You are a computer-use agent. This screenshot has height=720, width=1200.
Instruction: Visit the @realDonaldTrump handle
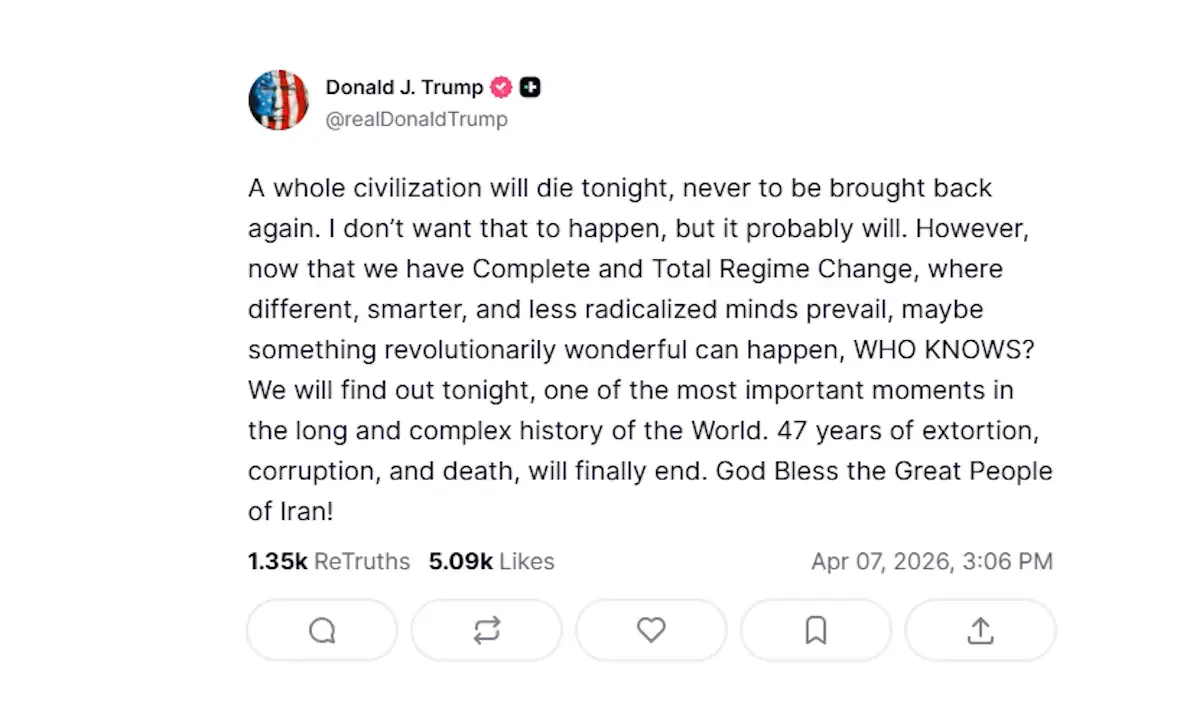(x=417, y=119)
